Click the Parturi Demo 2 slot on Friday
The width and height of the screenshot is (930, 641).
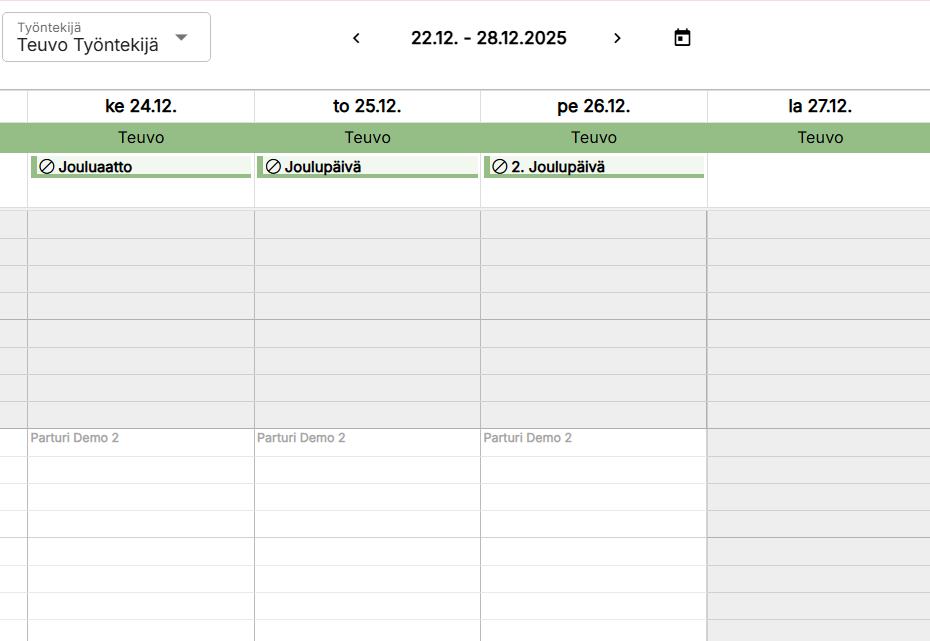pyautogui.click(x=528, y=438)
